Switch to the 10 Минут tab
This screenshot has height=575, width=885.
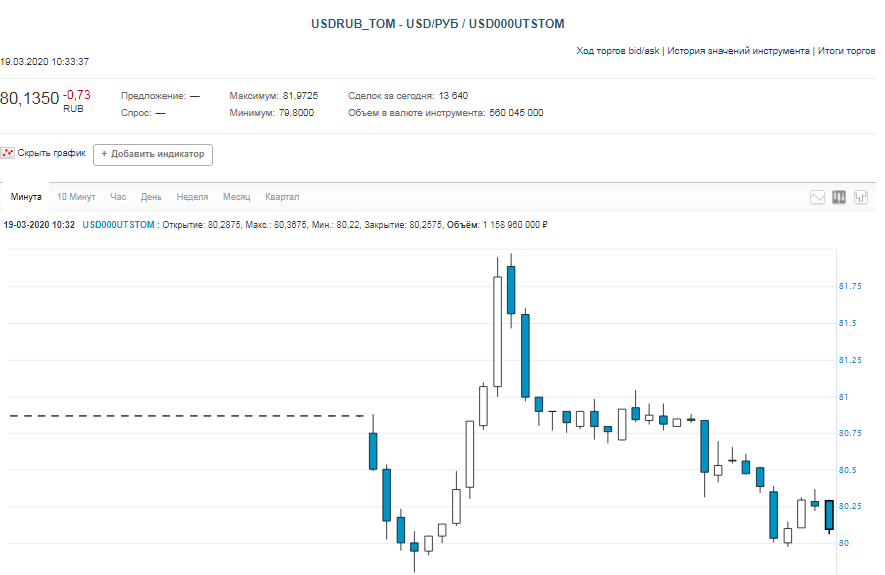[x=76, y=197]
